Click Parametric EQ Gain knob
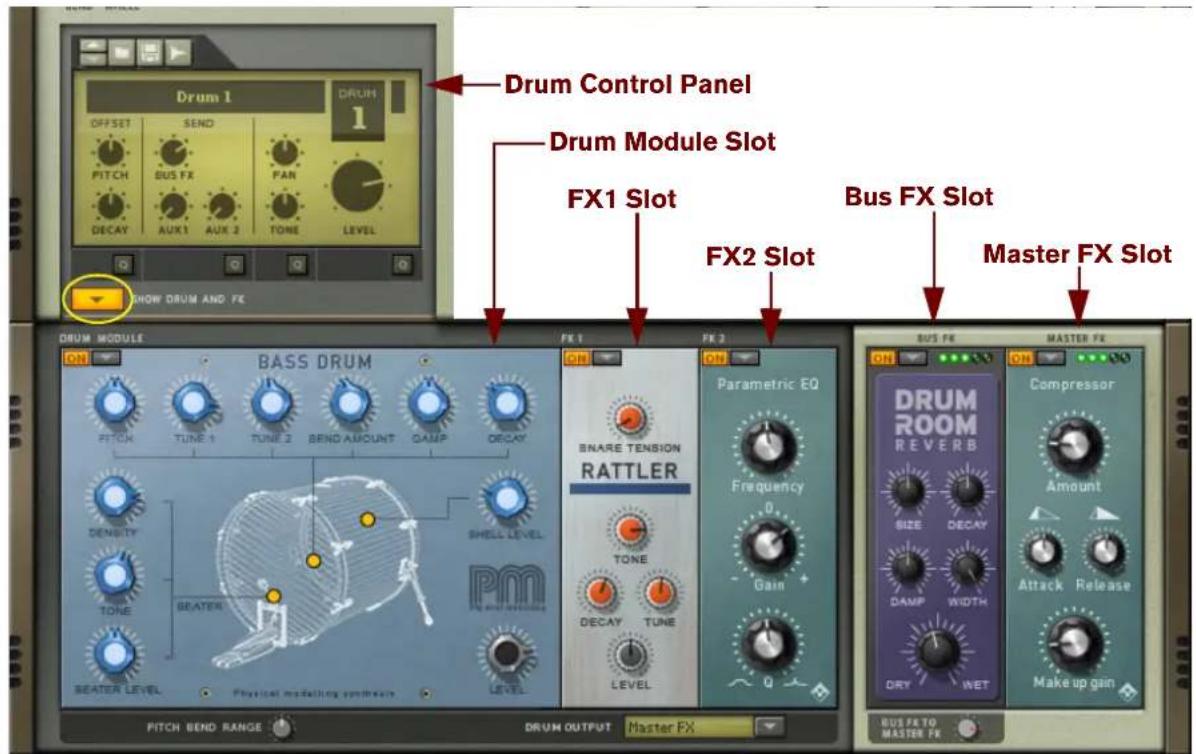 click(x=768, y=546)
